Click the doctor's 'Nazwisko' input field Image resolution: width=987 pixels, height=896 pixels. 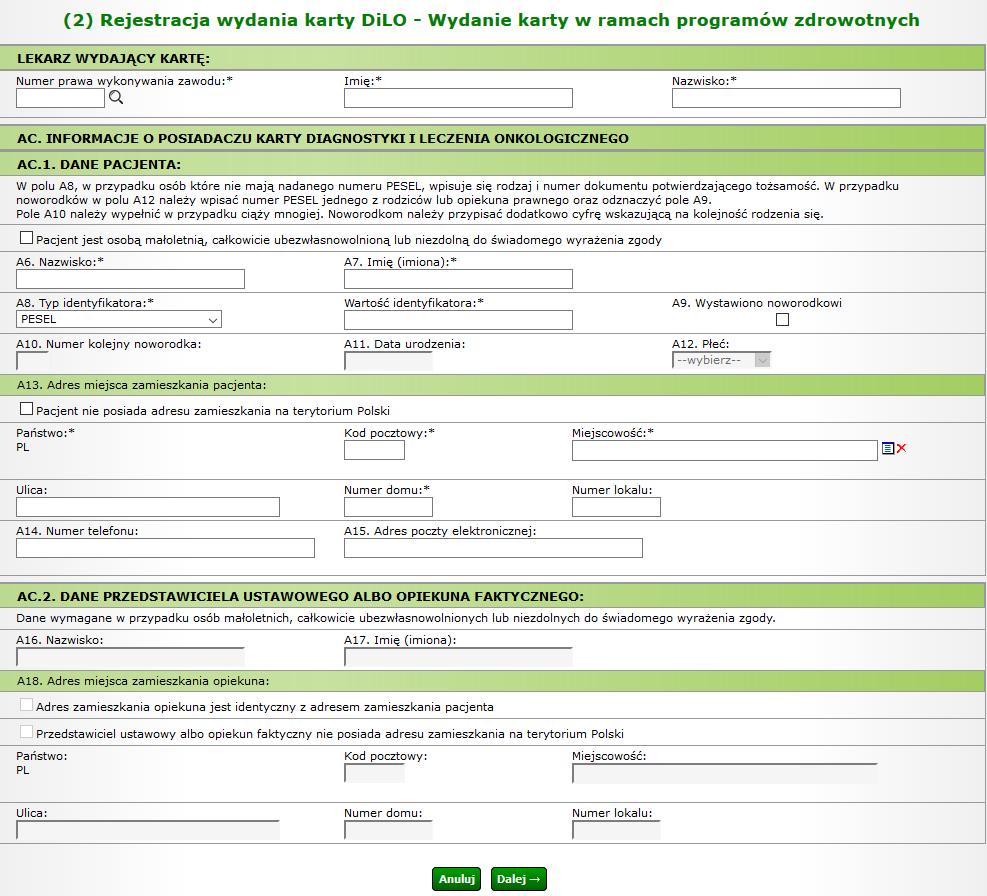pyautogui.click(x=786, y=98)
